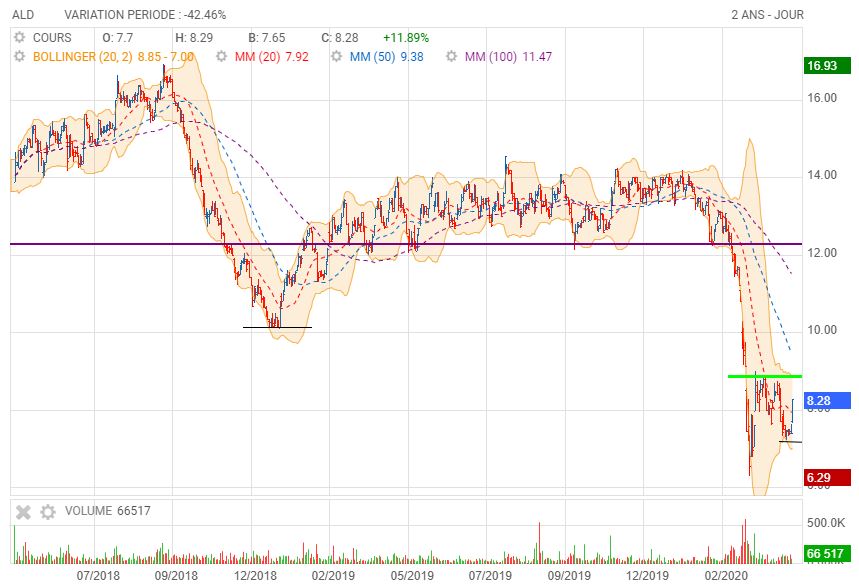
Task: Click the 12/2018 date axis label
Action: (255, 576)
